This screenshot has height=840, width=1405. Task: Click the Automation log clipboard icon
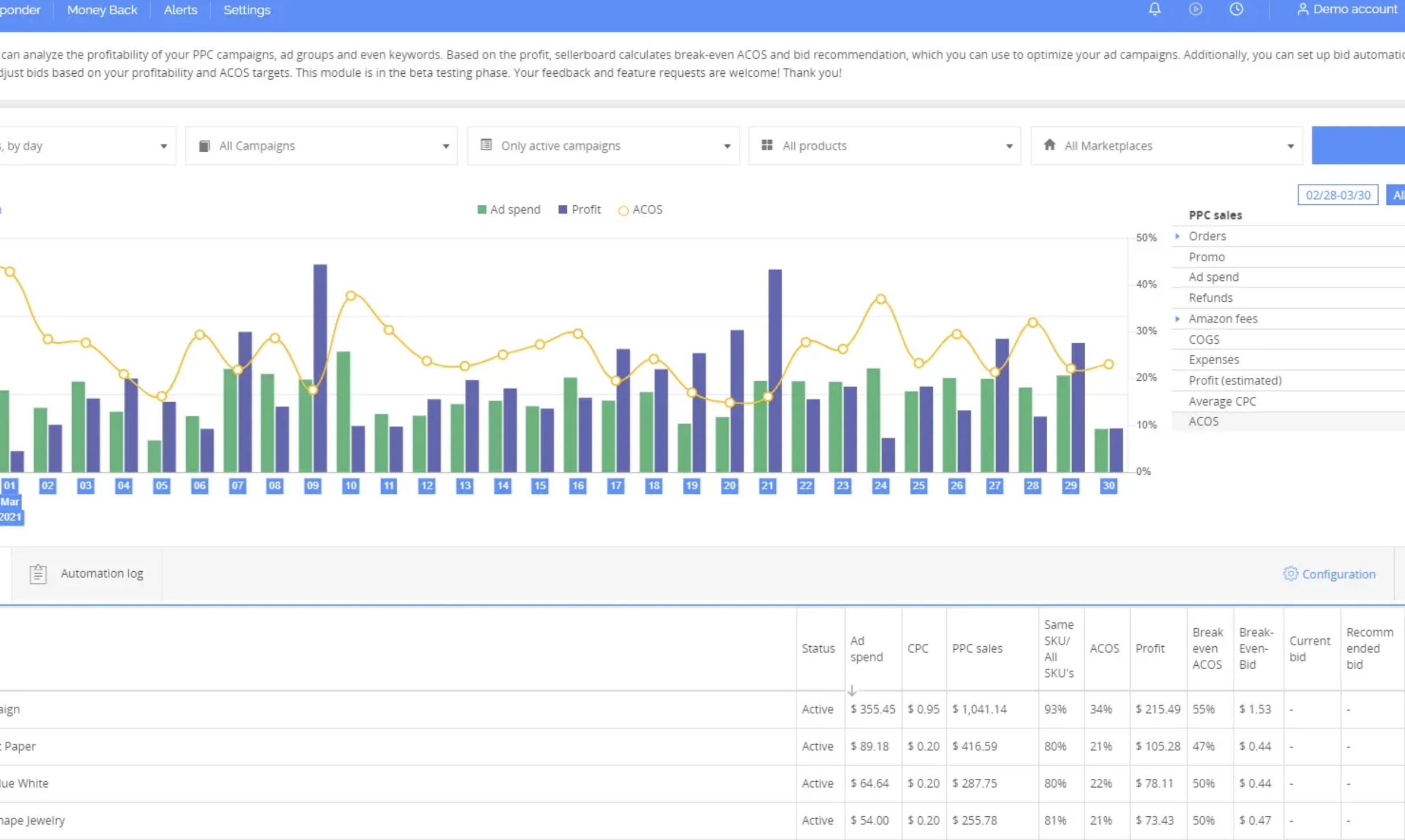[x=38, y=573]
